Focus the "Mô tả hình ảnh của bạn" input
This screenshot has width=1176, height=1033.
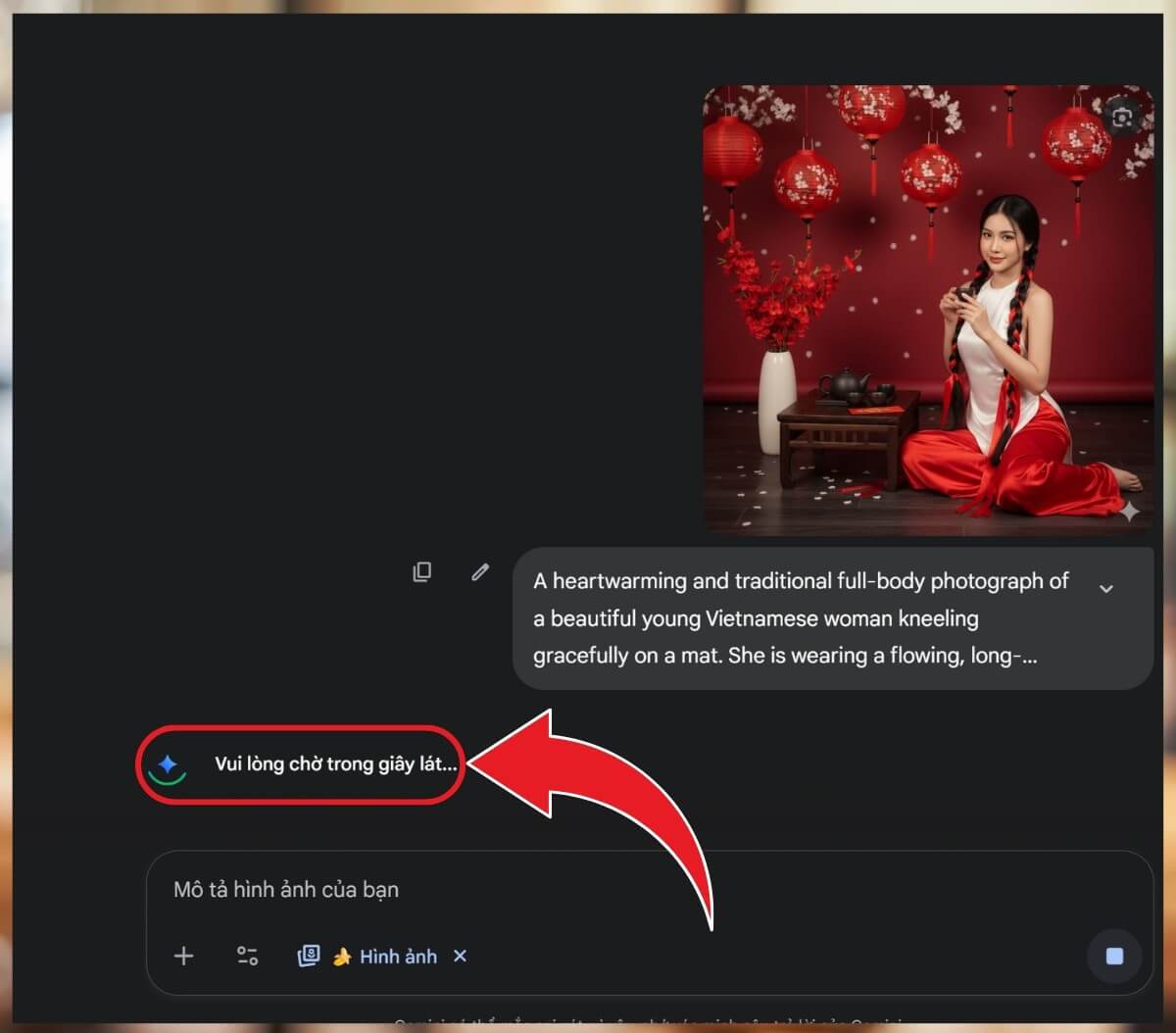click(588, 890)
